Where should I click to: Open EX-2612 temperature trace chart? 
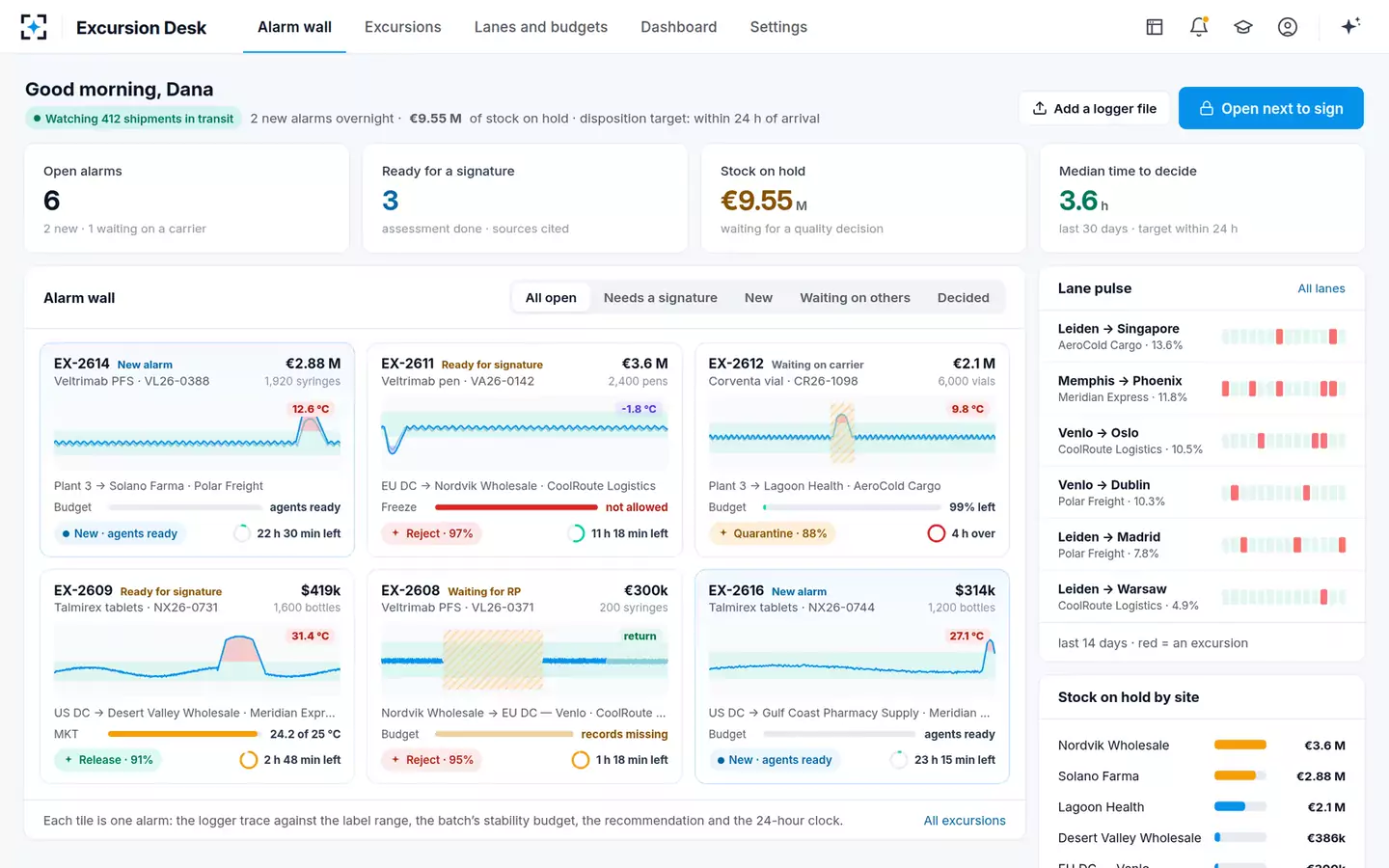pos(852,435)
